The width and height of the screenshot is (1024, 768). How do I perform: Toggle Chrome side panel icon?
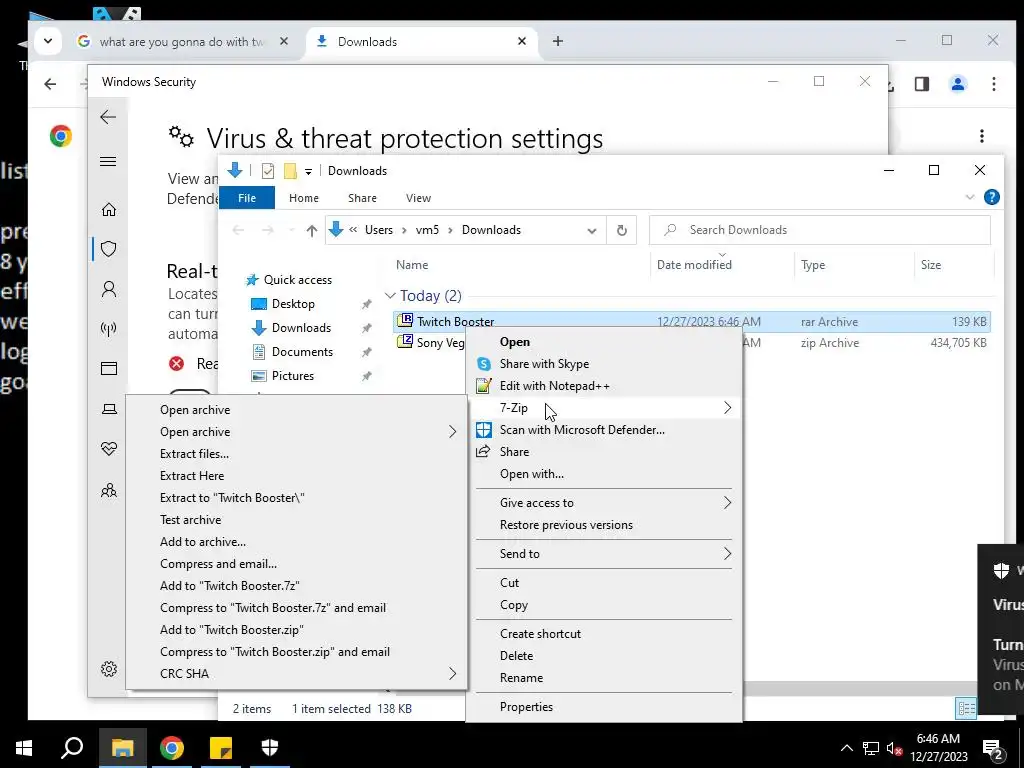click(x=921, y=84)
